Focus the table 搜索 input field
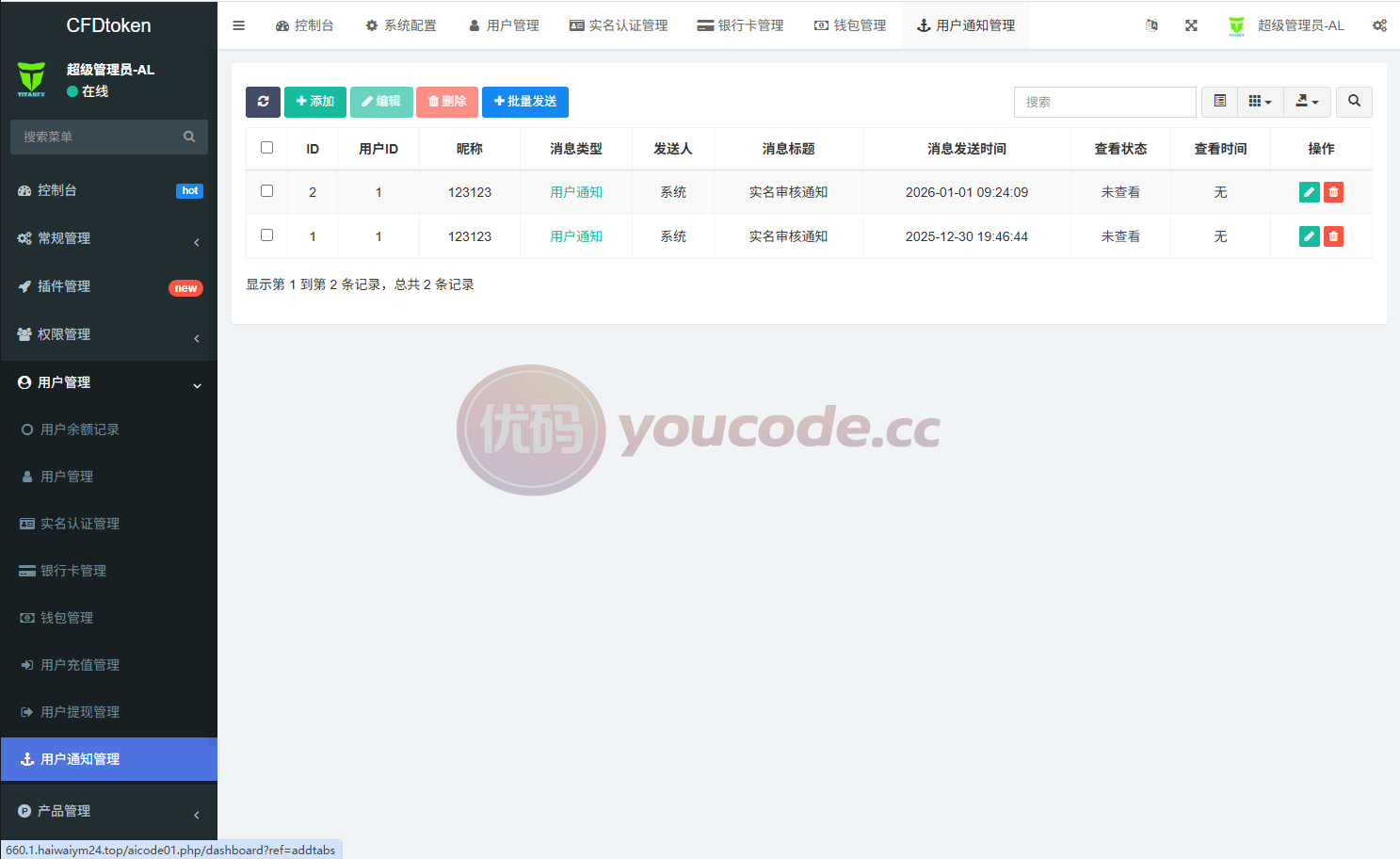Image resolution: width=1400 pixels, height=859 pixels. pos(1105,102)
